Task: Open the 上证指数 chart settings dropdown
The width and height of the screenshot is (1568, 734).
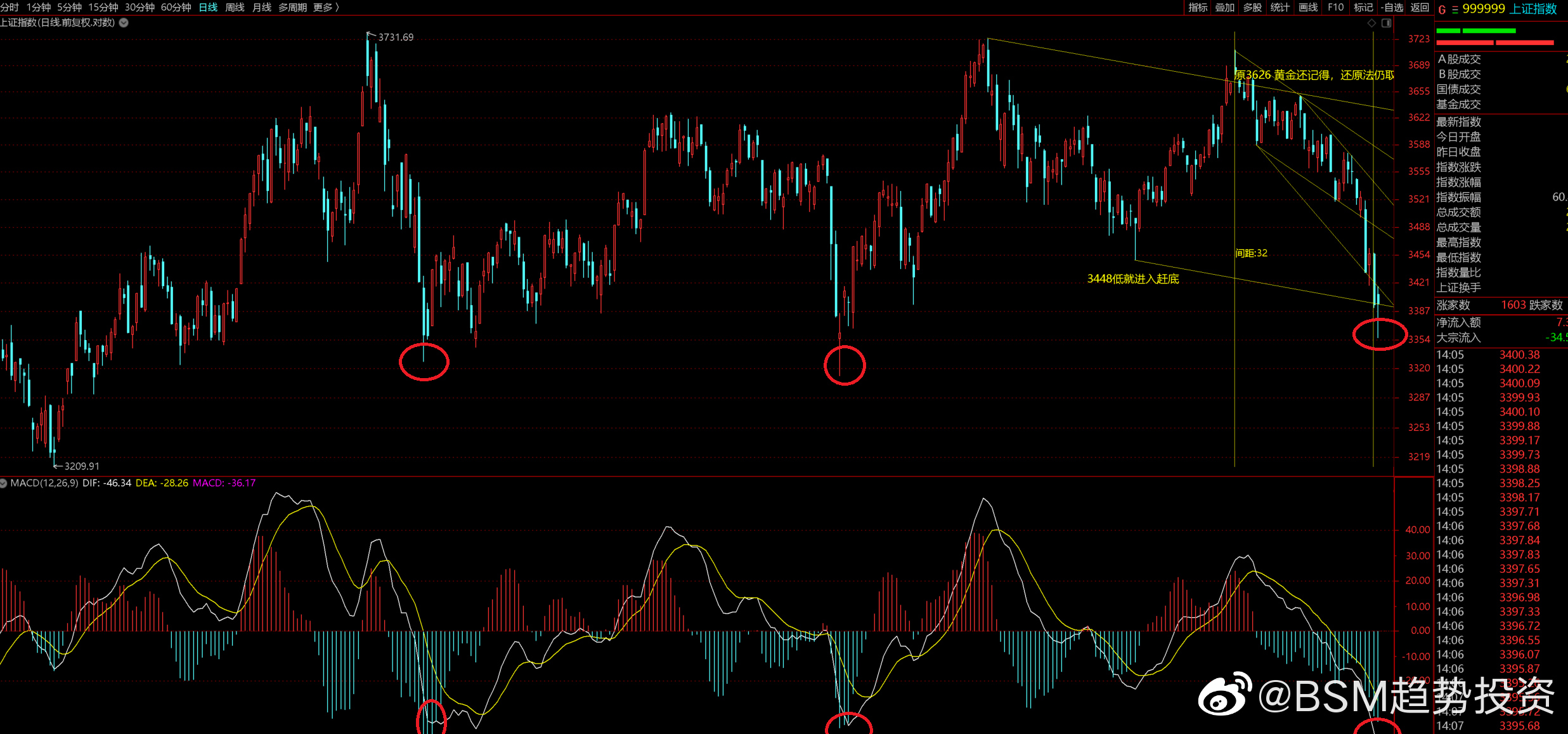Action: (x=124, y=23)
